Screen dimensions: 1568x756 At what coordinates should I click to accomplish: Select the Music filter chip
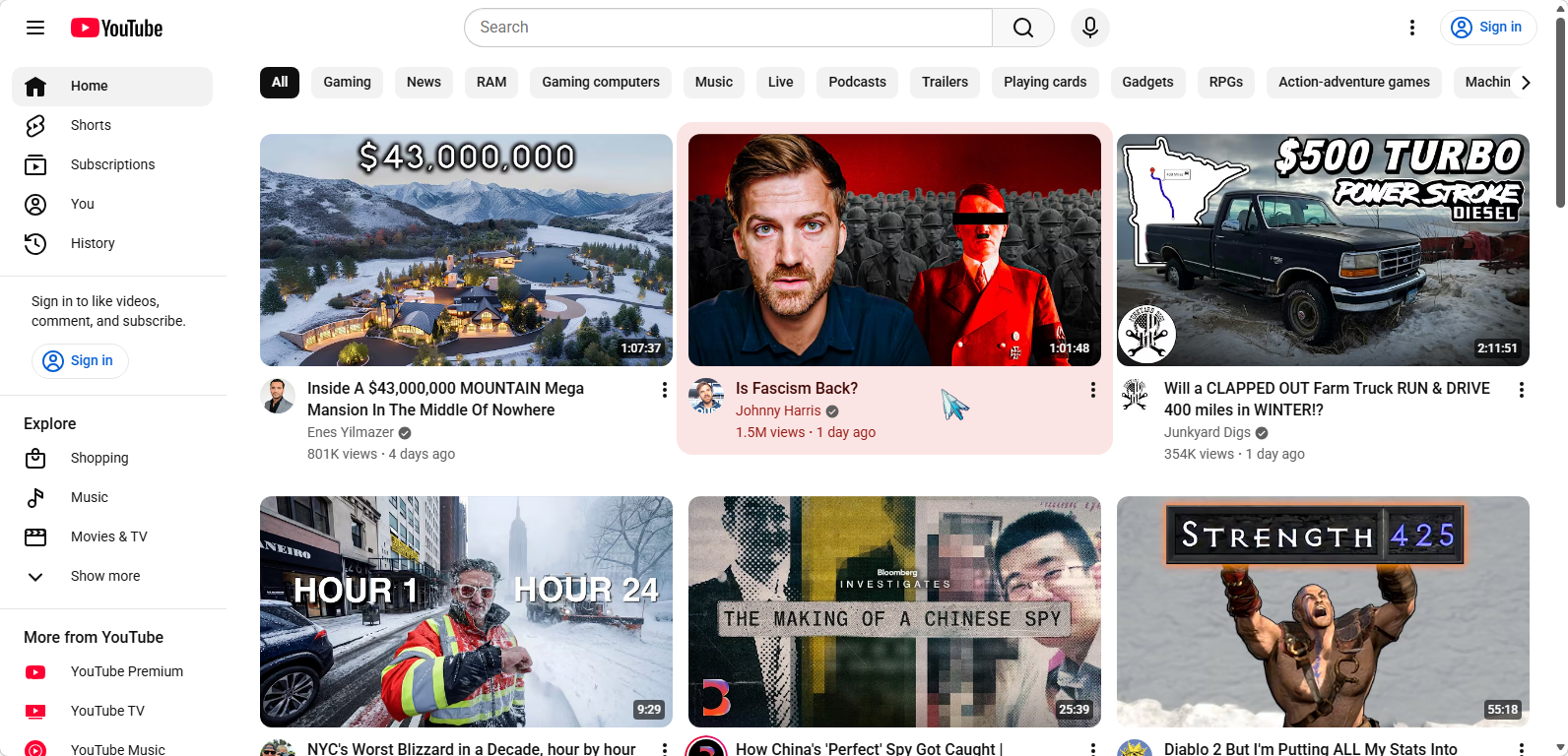[714, 83]
